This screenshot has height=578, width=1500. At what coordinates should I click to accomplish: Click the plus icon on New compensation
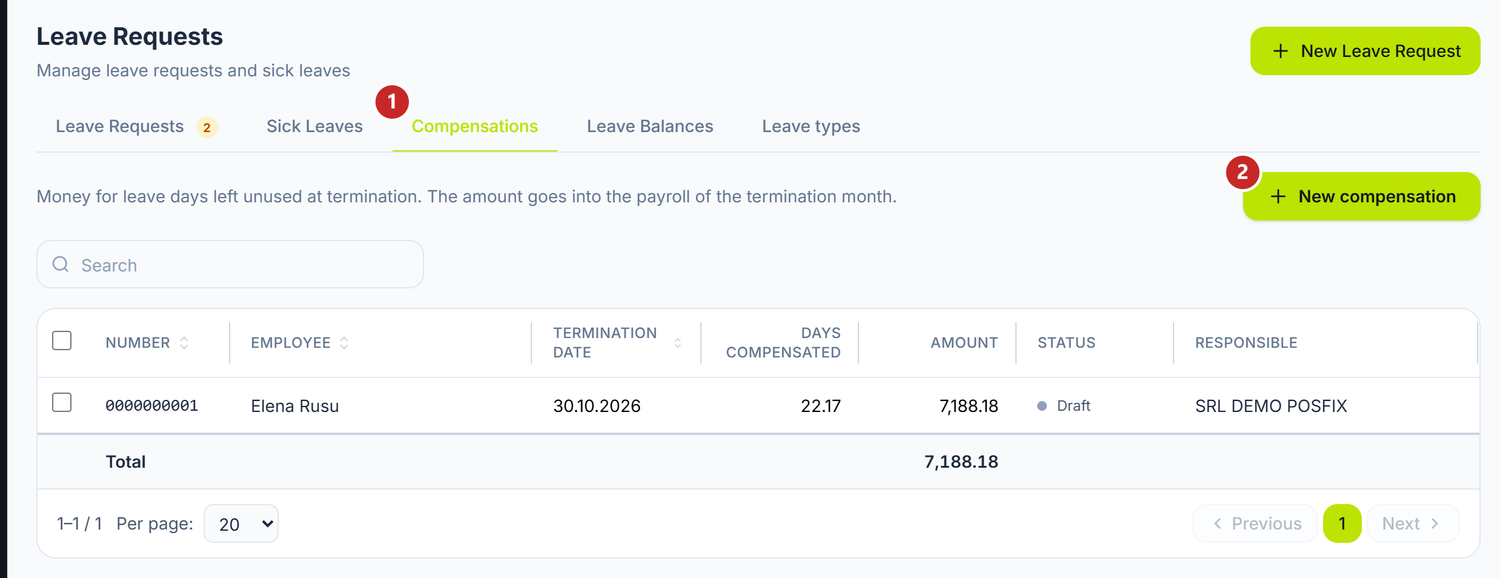click(x=1277, y=197)
